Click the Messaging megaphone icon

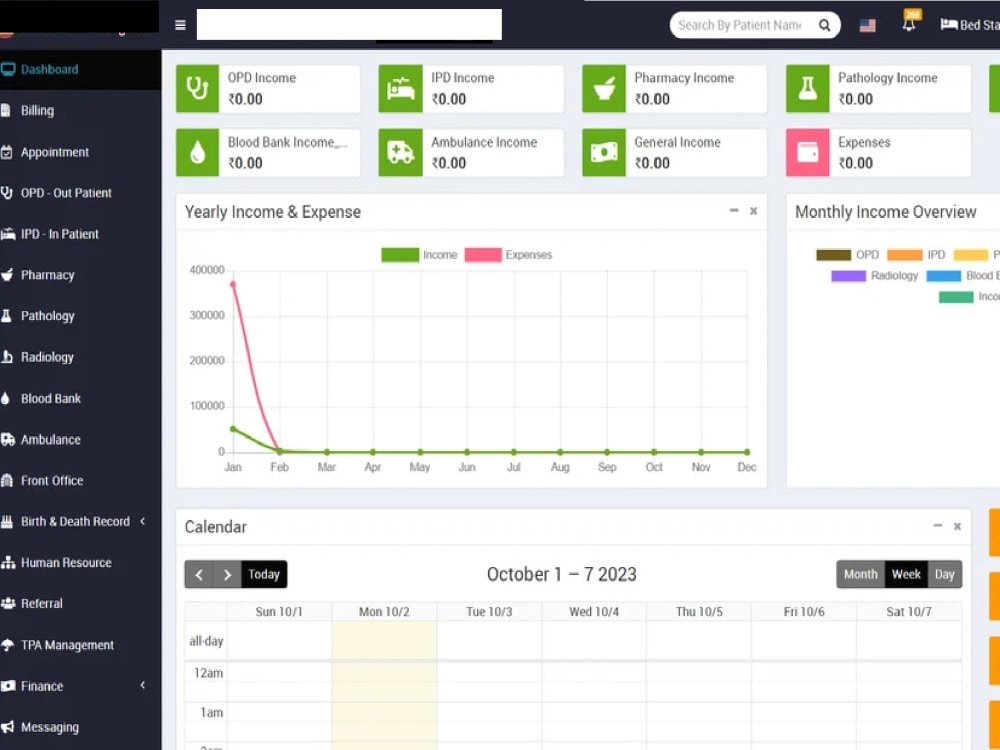click(7, 727)
